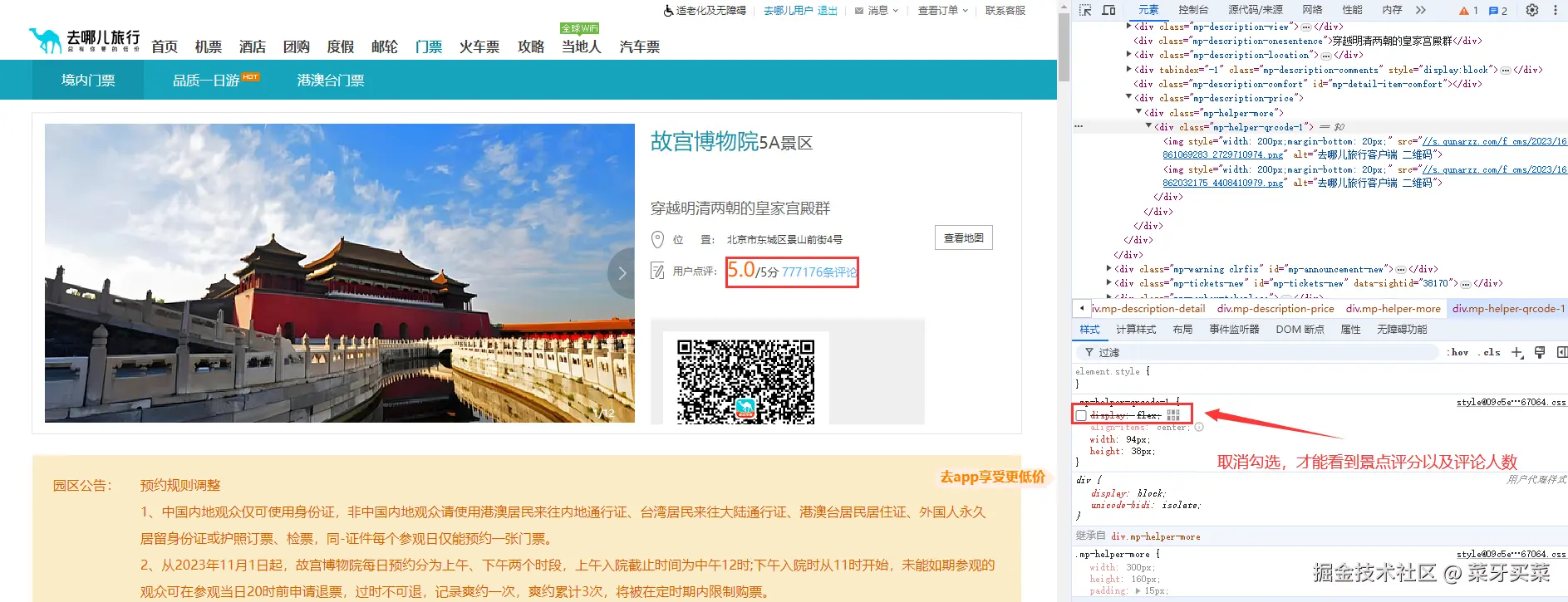Open the 联系客服 link
This screenshot has width=1568, height=602.
pyautogui.click(x=1005, y=11)
